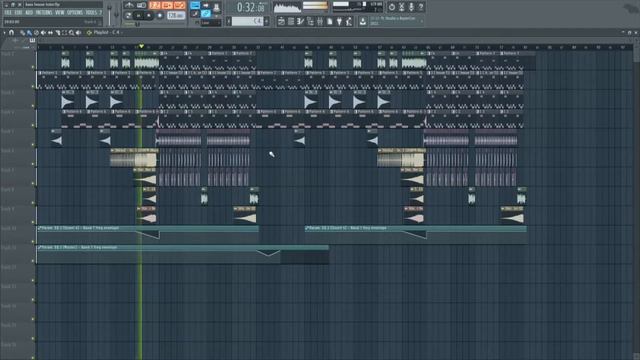The image size is (640, 360).
Task: Toggle the blue typing keyboard icon
Action: tap(195, 5)
